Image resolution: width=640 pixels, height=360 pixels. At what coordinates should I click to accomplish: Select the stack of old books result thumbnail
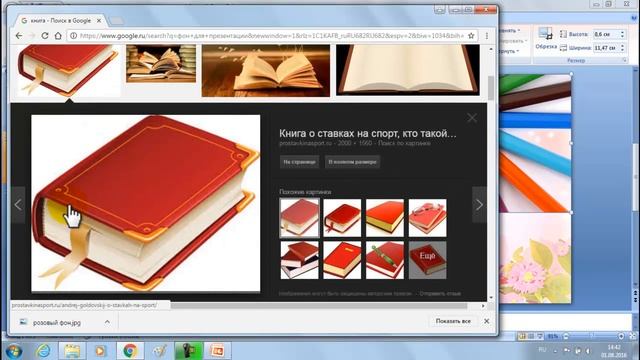[x=161, y=64]
